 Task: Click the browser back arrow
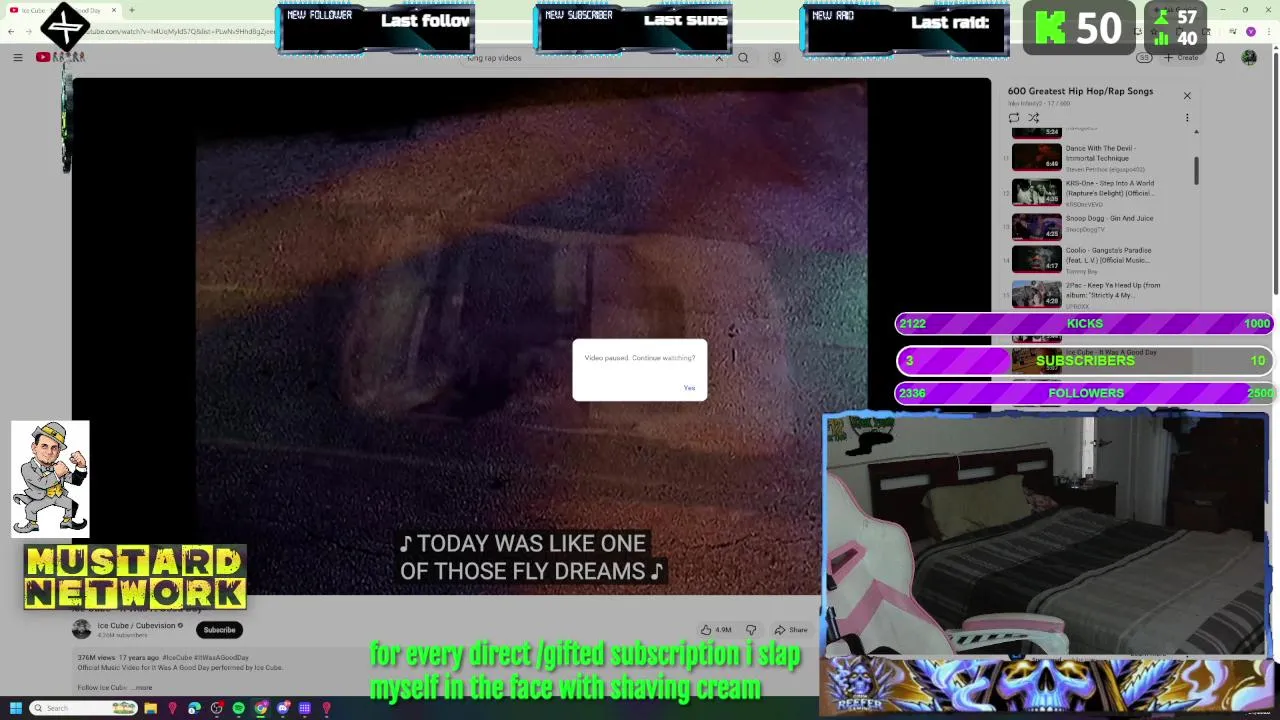[x=11, y=31]
